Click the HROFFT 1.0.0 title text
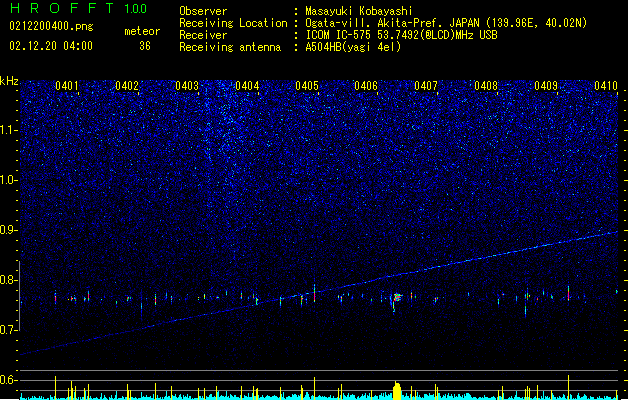This screenshot has width=629, height=400. pyautogui.click(x=78, y=8)
